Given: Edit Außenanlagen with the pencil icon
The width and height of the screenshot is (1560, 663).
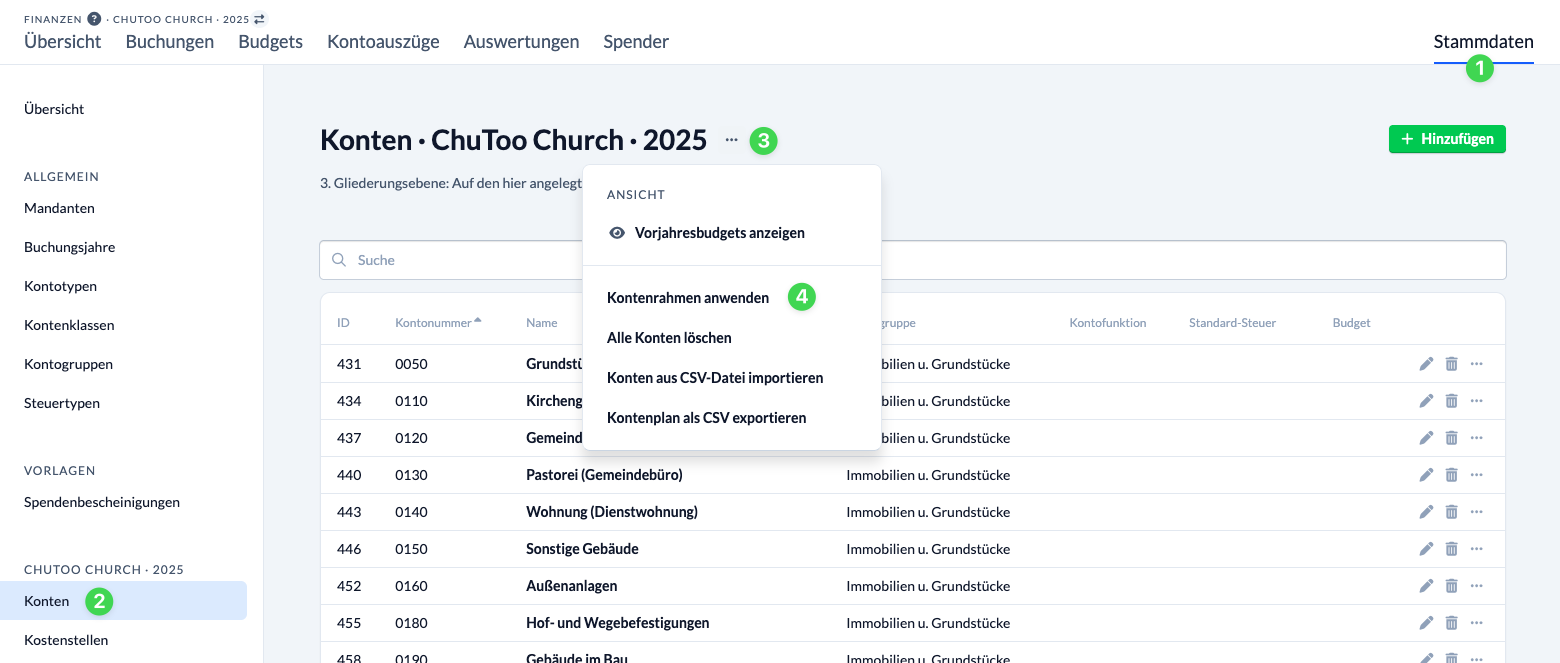Looking at the screenshot, I should coord(1426,586).
